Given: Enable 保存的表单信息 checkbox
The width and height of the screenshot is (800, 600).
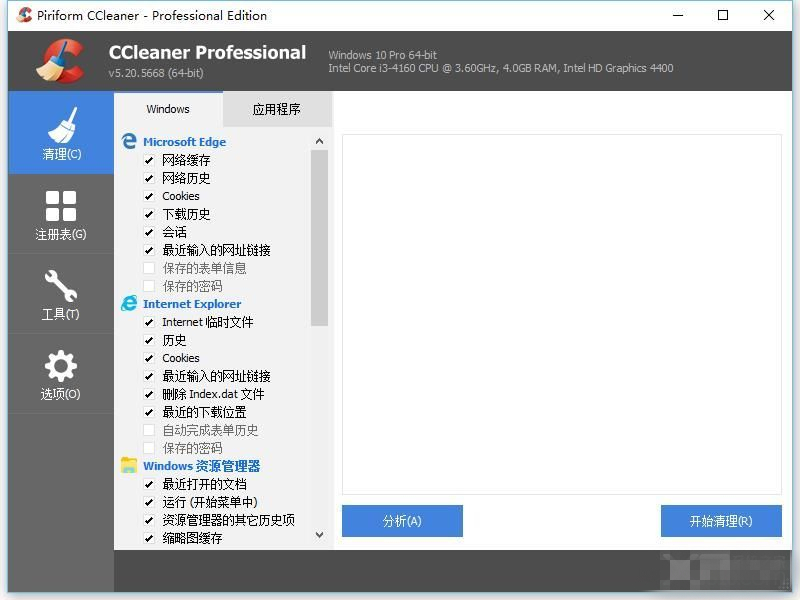Looking at the screenshot, I should pos(149,268).
